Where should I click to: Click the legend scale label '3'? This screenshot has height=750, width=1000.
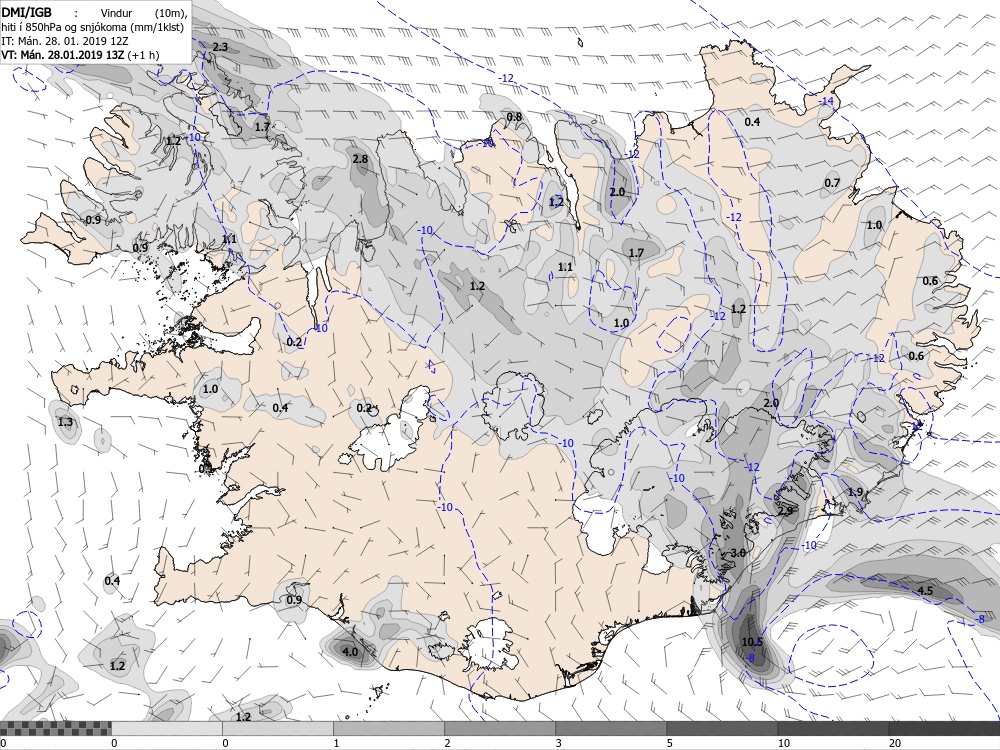click(558, 743)
